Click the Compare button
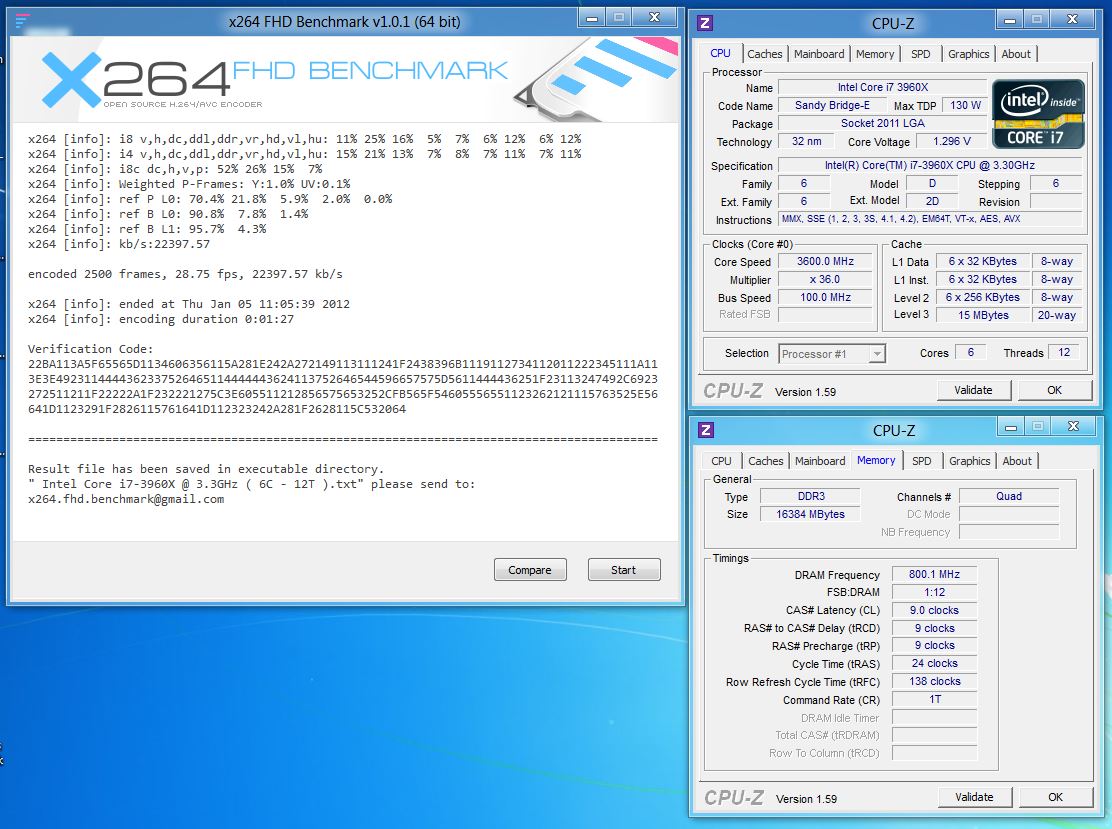Screen dimensions: 1112x829 [x=530, y=570]
